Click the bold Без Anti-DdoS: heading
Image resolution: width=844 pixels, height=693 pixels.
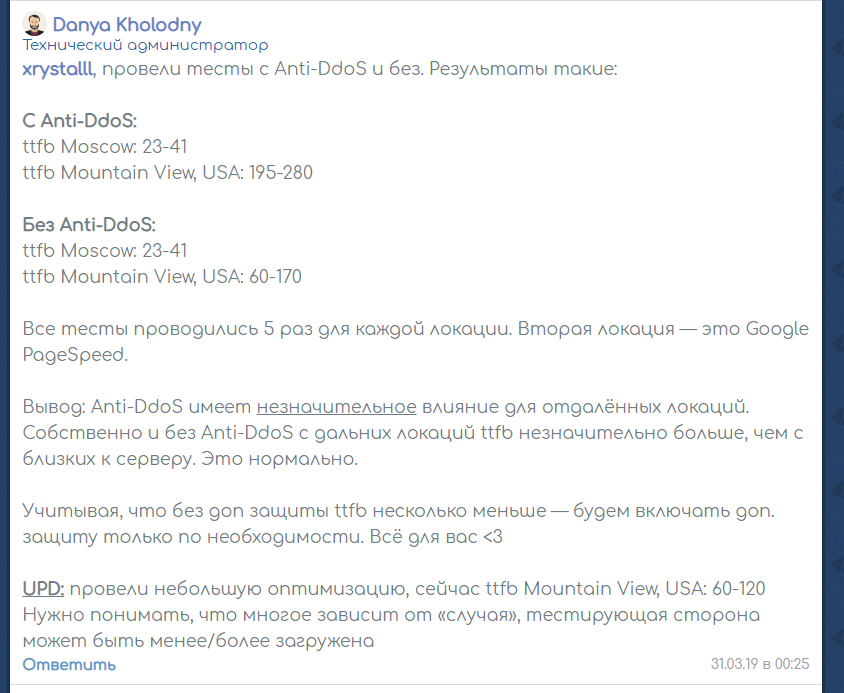click(89, 225)
